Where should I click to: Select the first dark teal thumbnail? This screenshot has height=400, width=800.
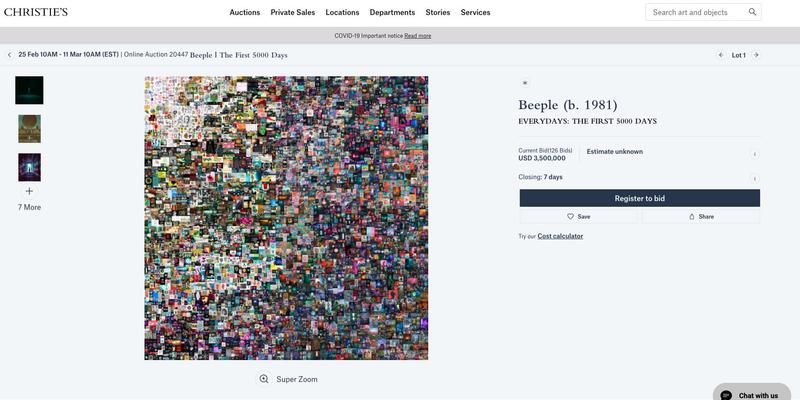[29, 90]
